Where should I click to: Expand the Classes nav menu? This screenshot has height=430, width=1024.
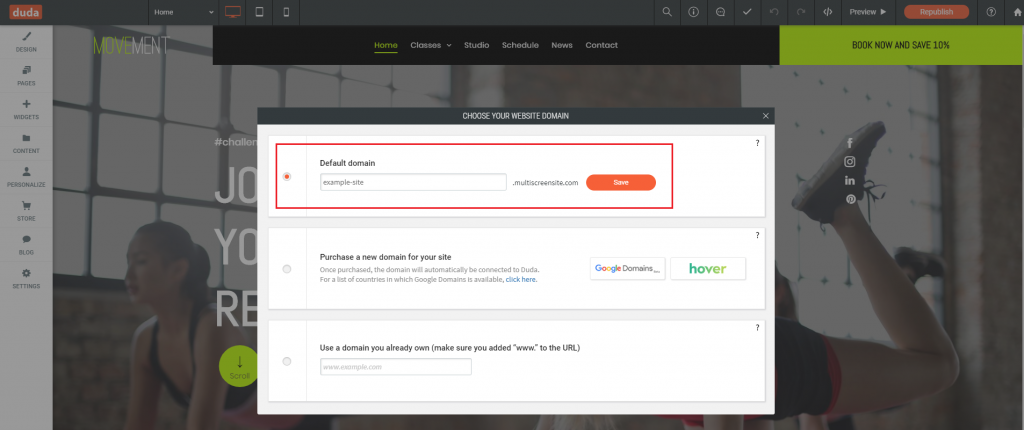(431, 45)
